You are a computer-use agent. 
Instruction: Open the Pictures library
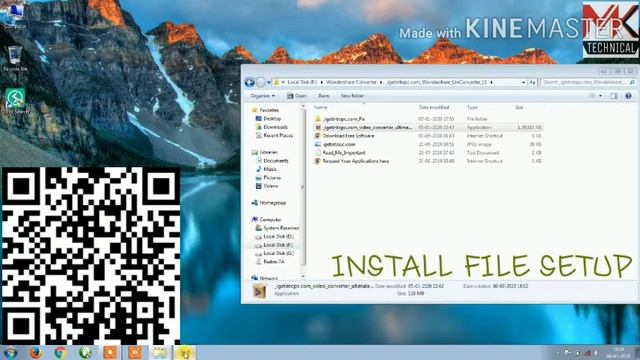coord(272,178)
